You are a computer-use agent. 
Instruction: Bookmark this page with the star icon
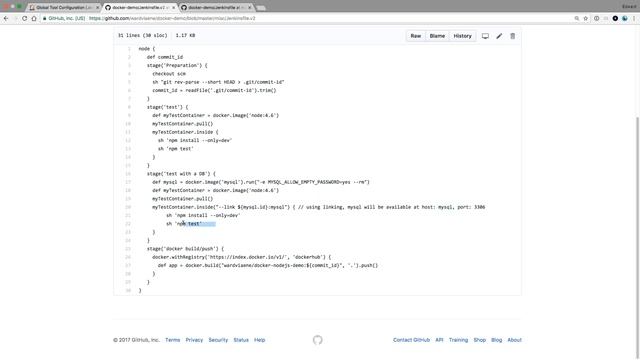[586, 18]
